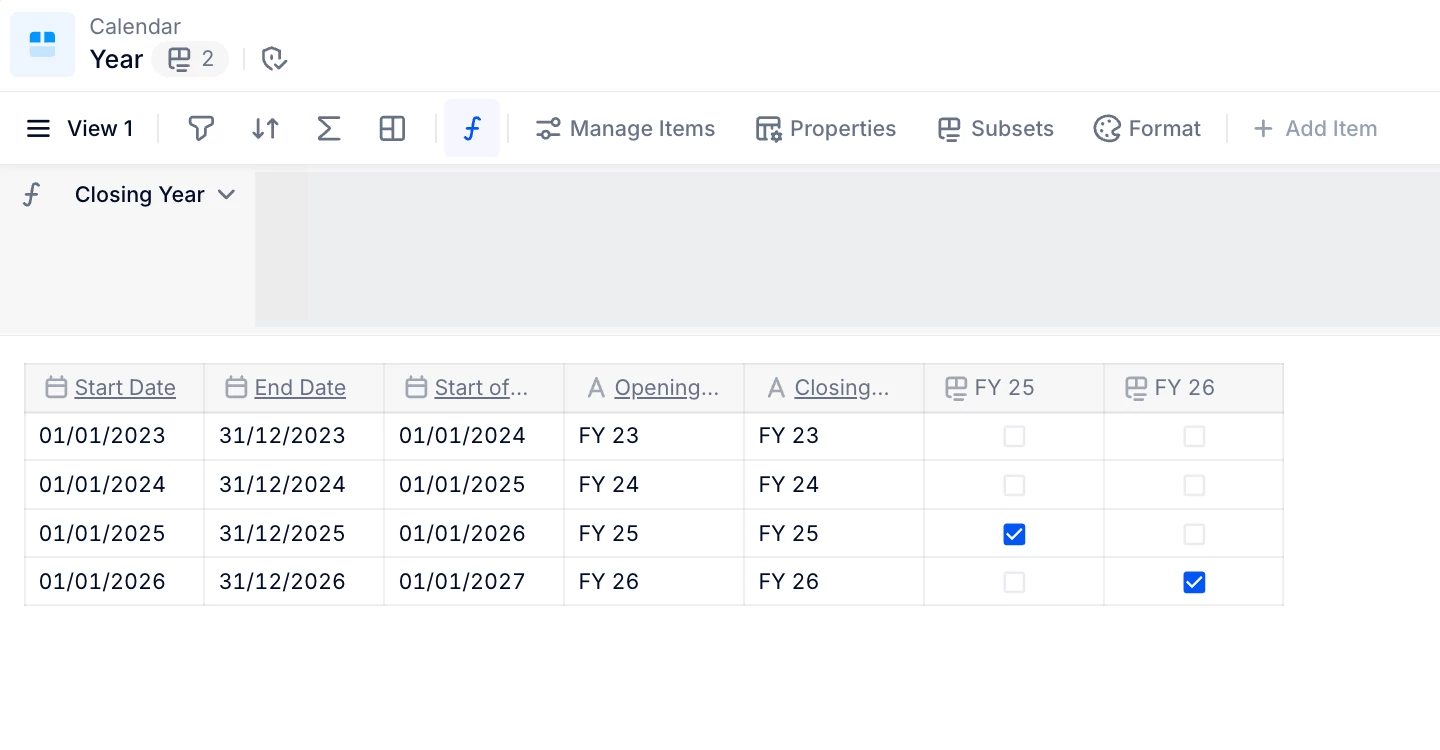Image resolution: width=1440 pixels, height=750 pixels.
Task: Click the subsets count badge
Action: 191,59
